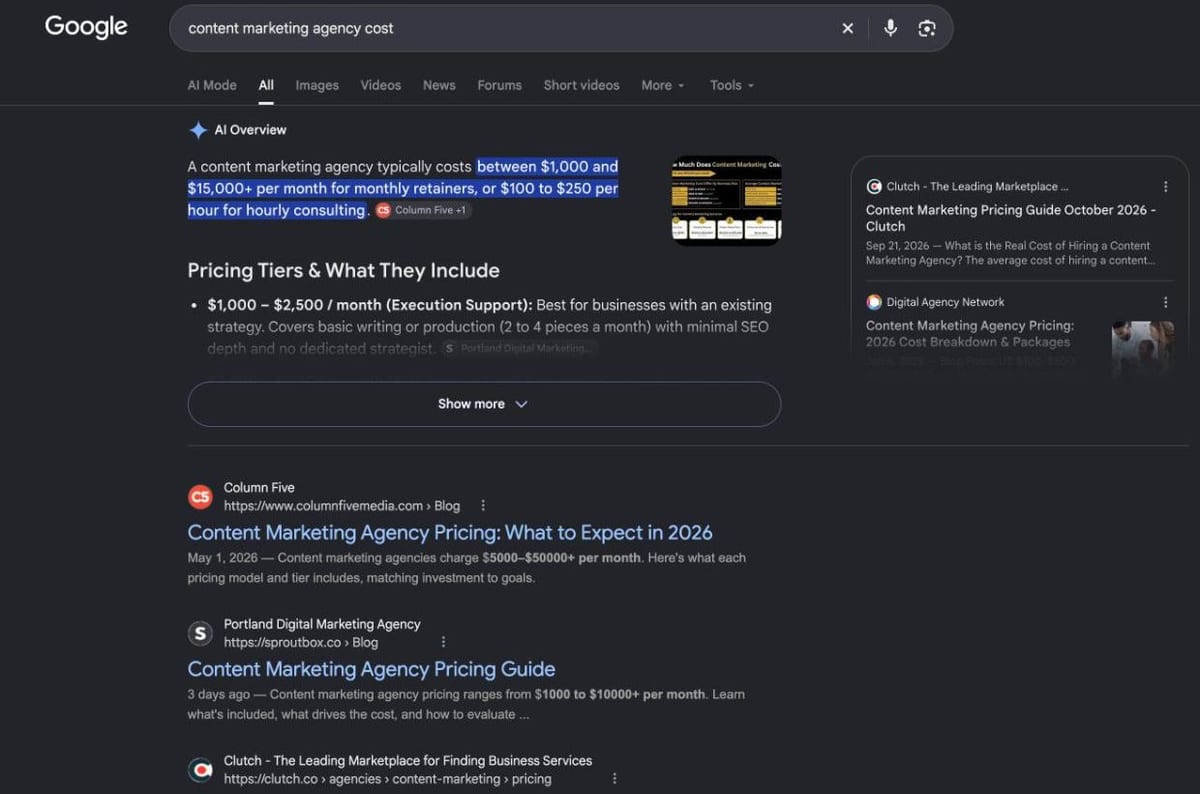Click the Clutch icon in the sidebar card
Screen dimensions: 1200x794
tap(874, 186)
